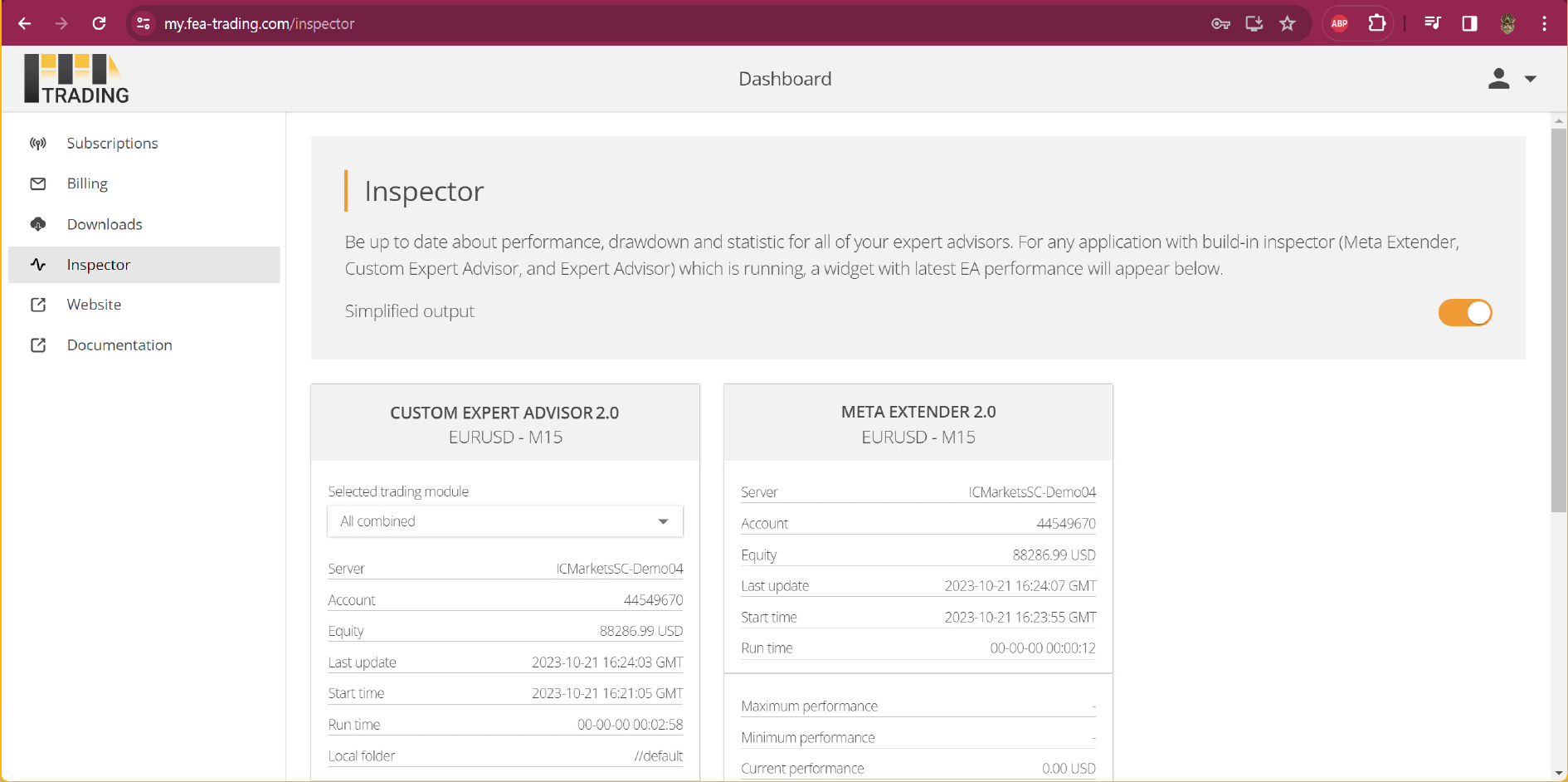Open the browser extensions puzzle icon

pos(1377,23)
